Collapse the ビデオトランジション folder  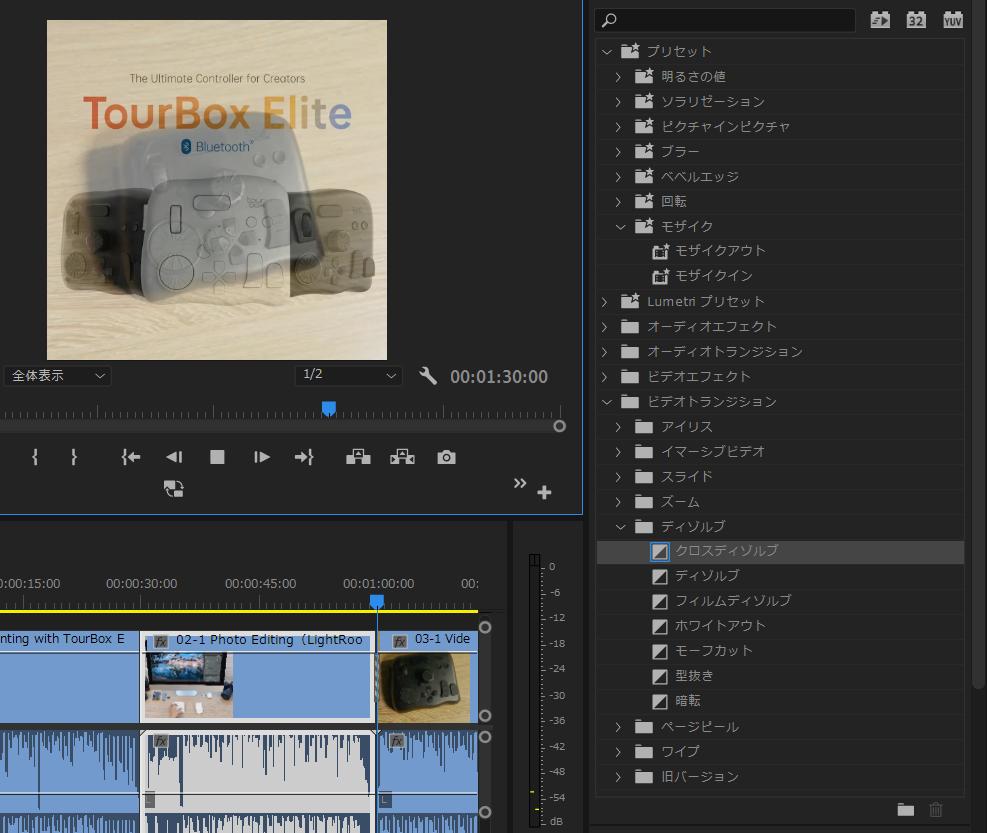[607, 402]
